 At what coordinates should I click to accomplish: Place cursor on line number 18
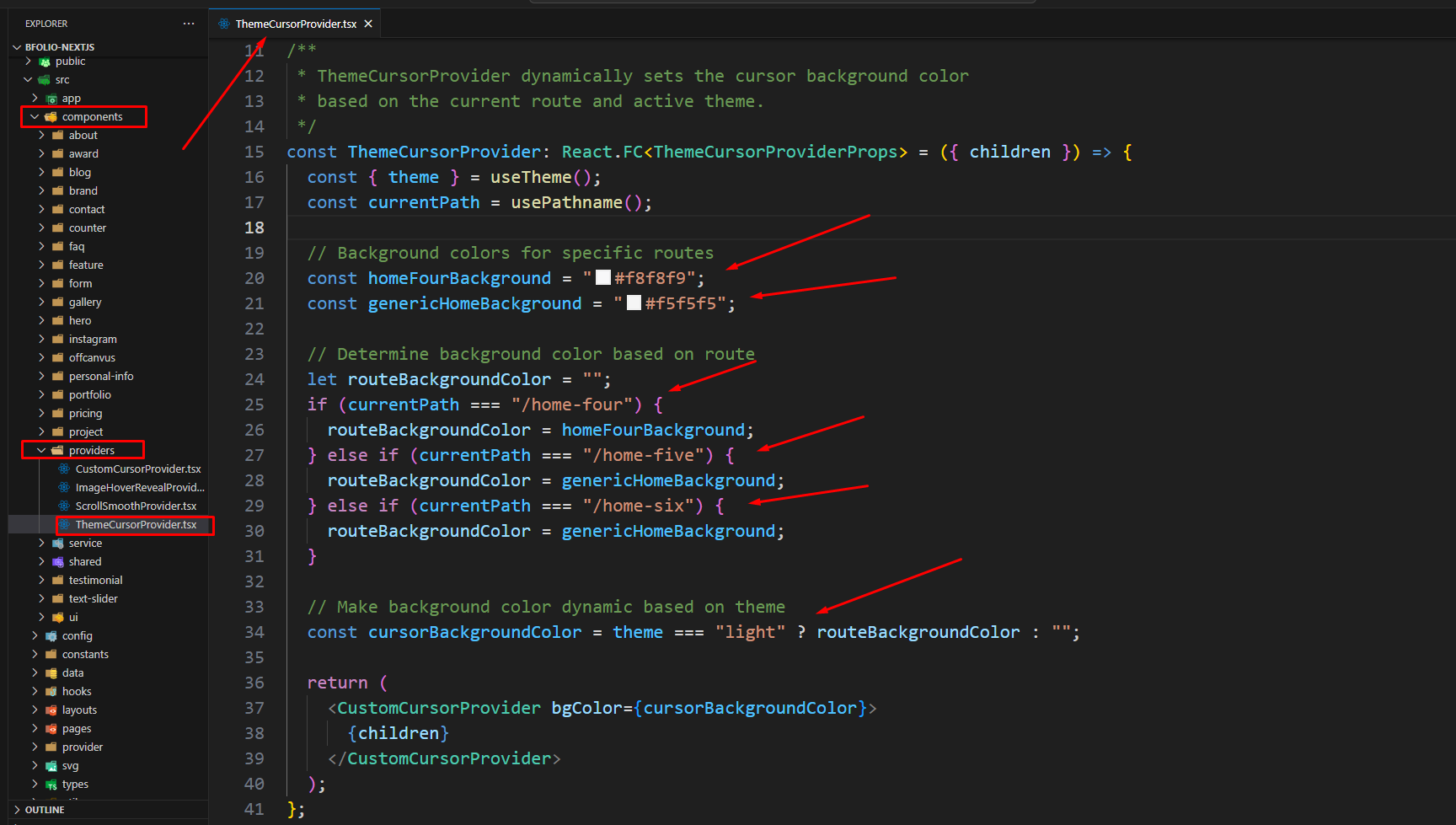pos(254,228)
